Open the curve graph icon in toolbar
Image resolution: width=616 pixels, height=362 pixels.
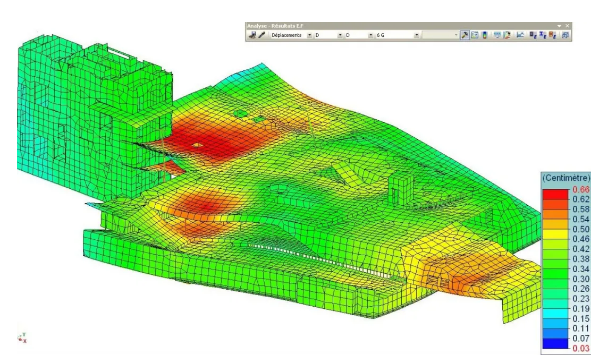pyautogui.click(x=520, y=35)
